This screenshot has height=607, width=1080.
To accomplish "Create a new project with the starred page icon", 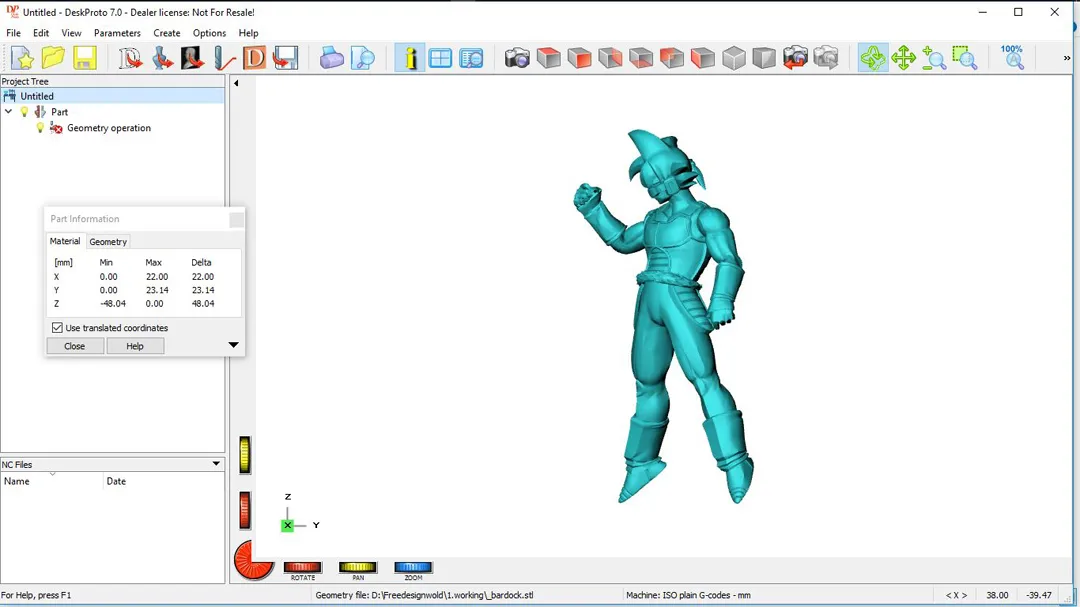I will pos(22,58).
